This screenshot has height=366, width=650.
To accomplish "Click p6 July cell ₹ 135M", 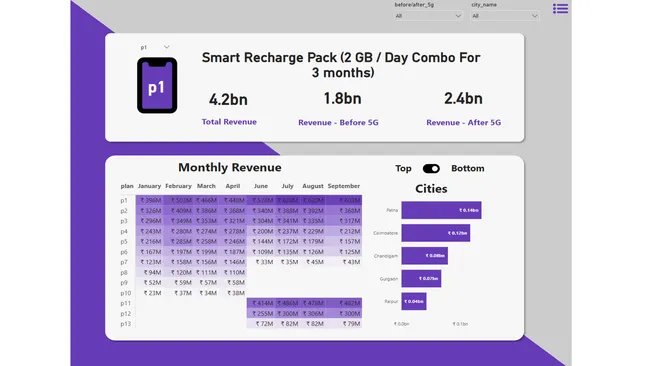I will click(x=288, y=252).
